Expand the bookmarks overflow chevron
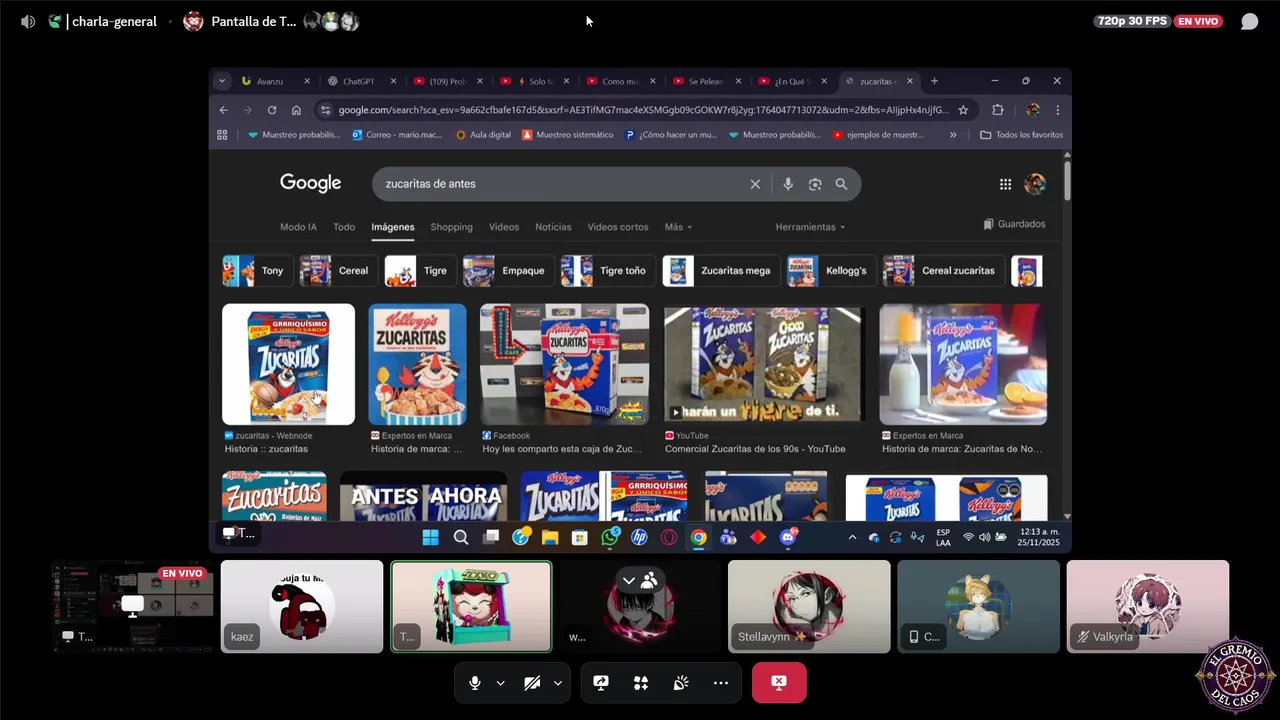 pyautogui.click(x=953, y=135)
